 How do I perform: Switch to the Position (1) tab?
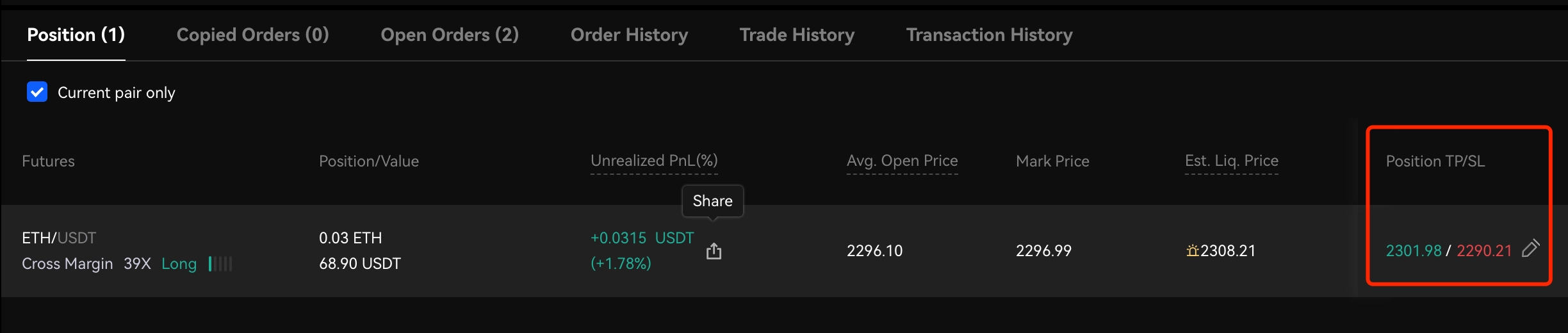[76, 35]
